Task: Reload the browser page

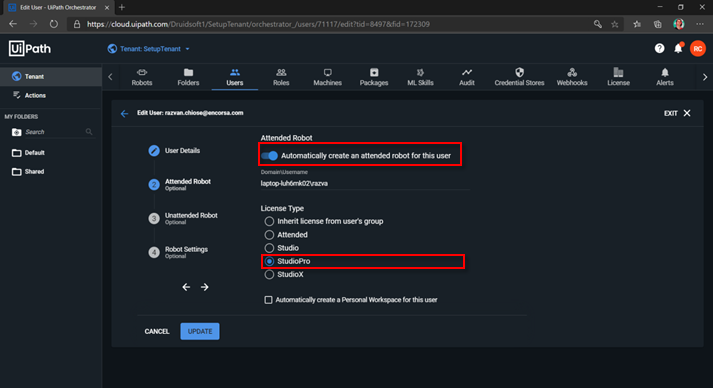Action: pyautogui.click(x=54, y=24)
